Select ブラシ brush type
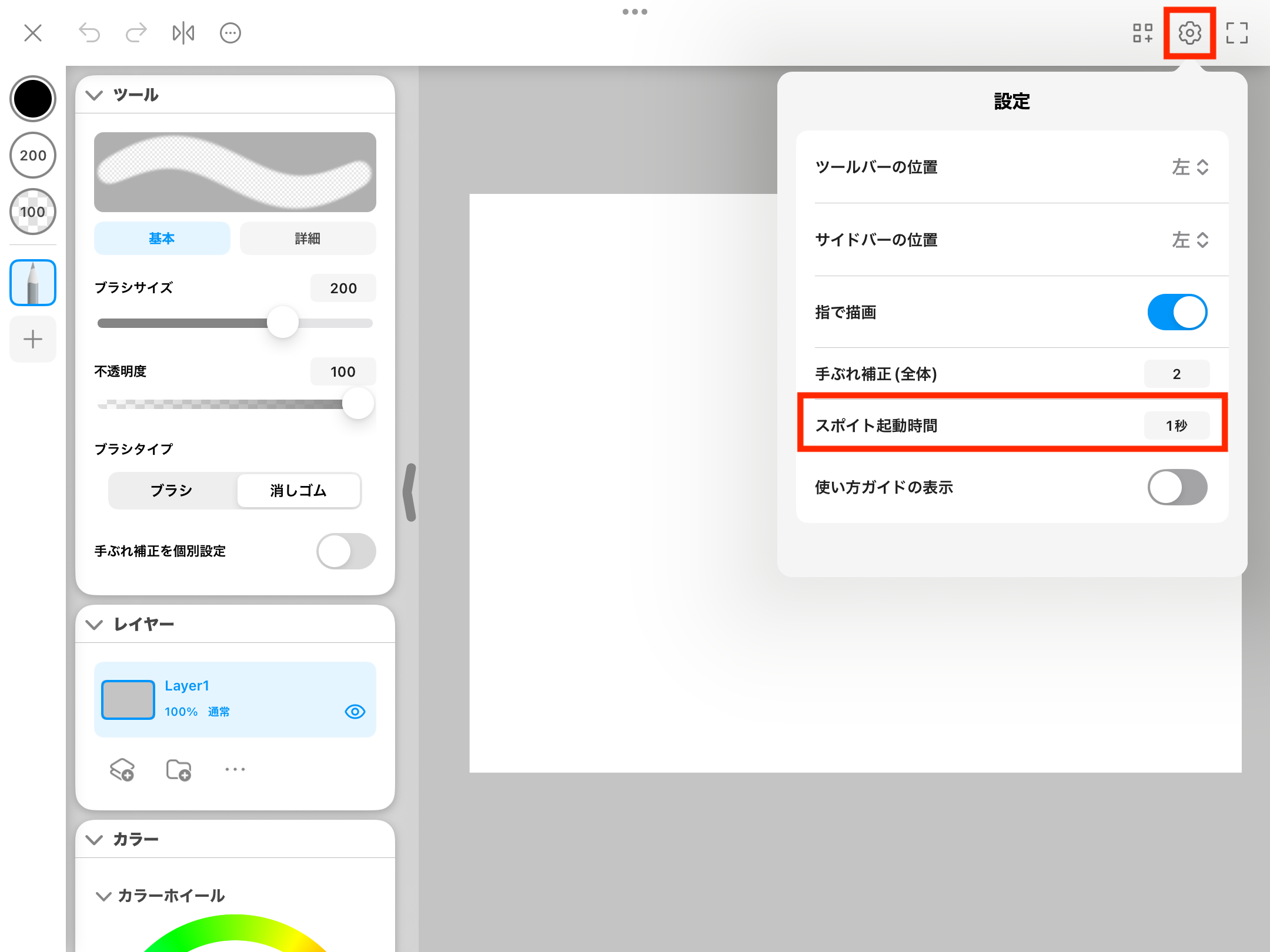The width and height of the screenshot is (1270, 952). [172, 491]
